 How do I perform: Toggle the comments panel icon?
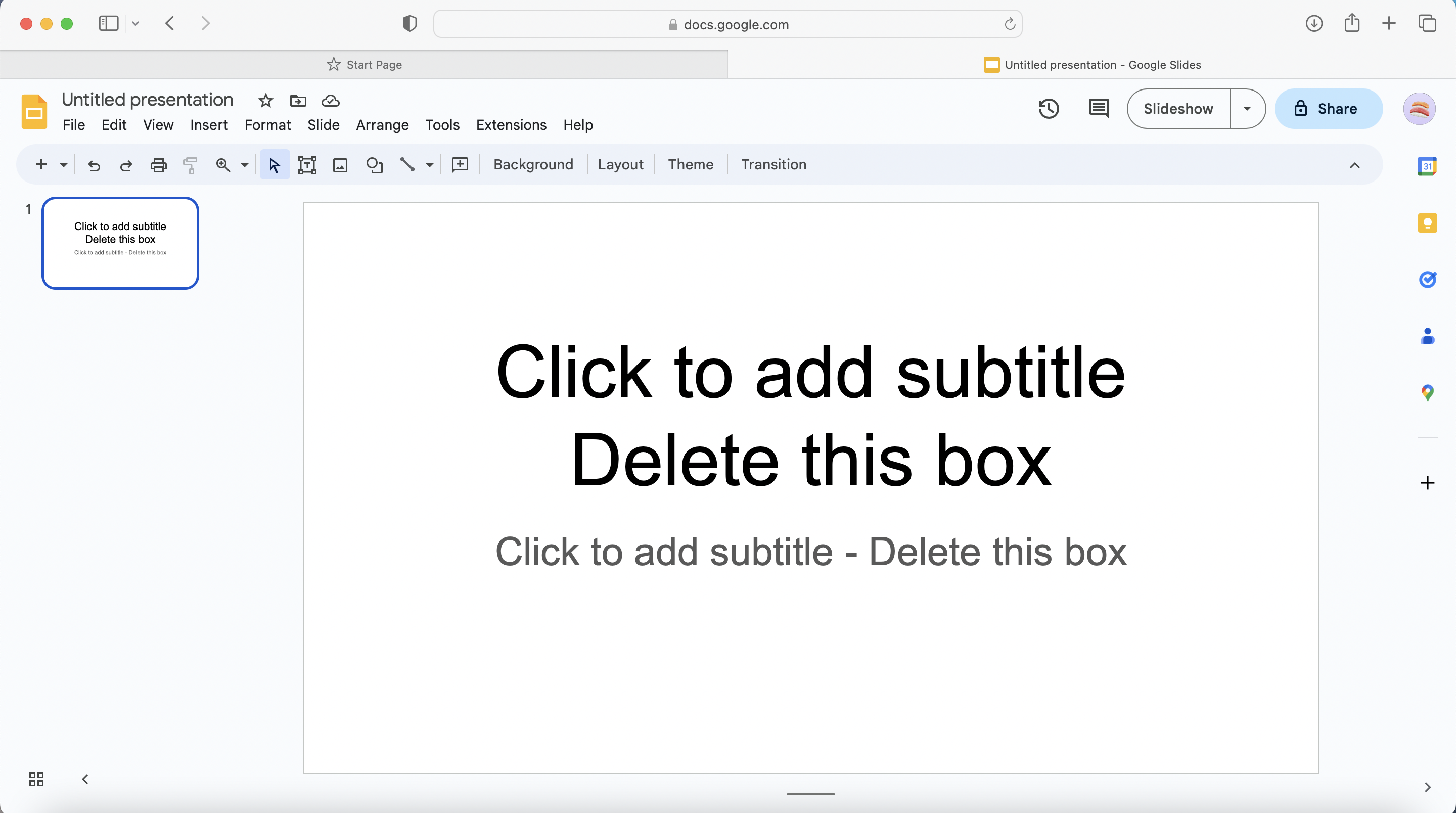[1098, 108]
